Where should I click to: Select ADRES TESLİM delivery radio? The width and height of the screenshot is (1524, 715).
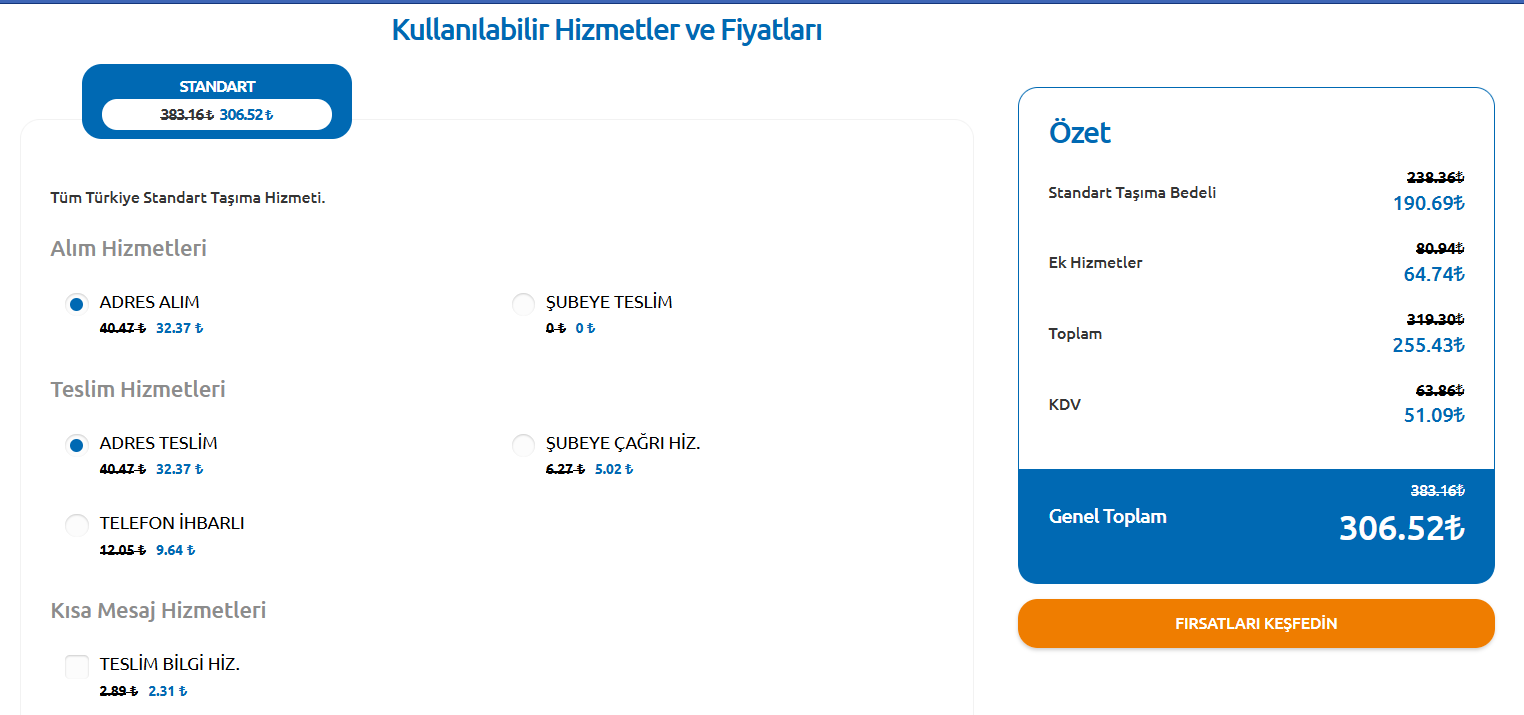[76, 445]
